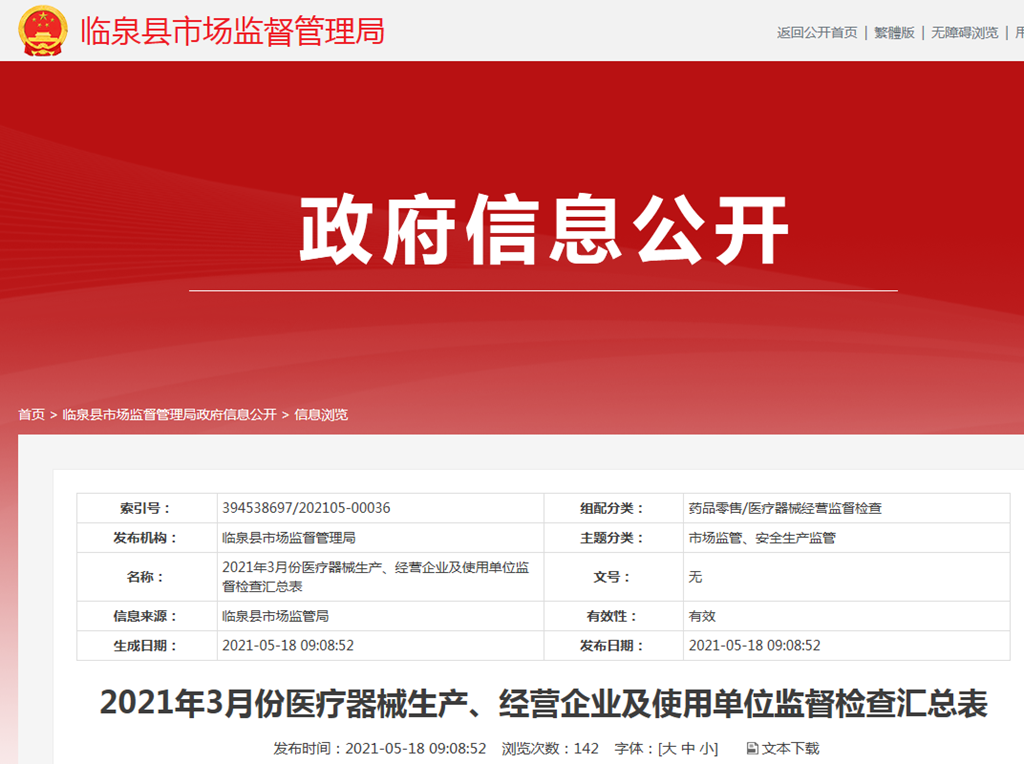Switch to 繁體版 version
Viewport: 1024px width, 764px height.
point(894,33)
